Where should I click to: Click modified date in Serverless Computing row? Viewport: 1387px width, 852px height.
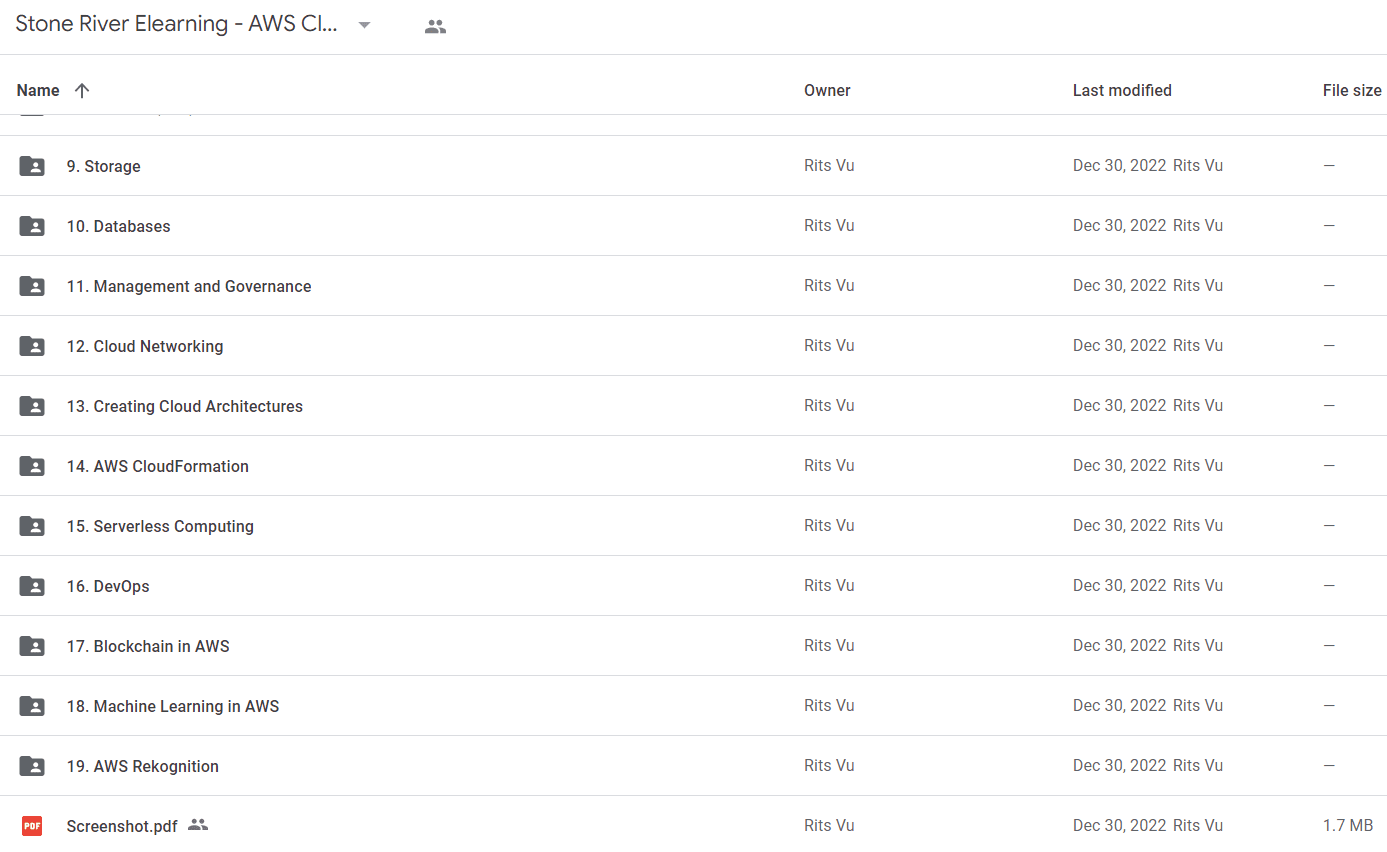pyautogui.click(x=1120, y=526)
